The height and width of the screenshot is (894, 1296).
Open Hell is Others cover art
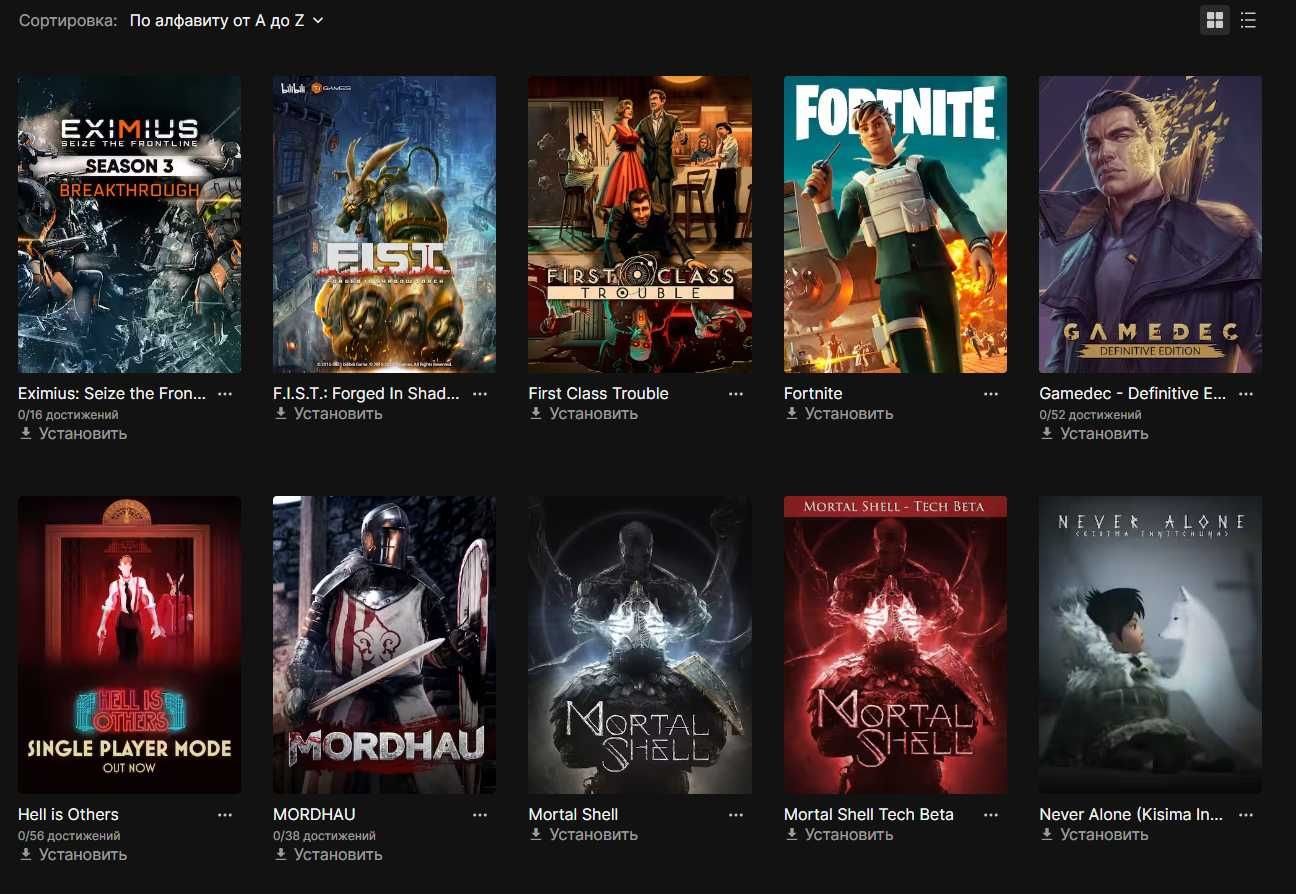(129, 645)
